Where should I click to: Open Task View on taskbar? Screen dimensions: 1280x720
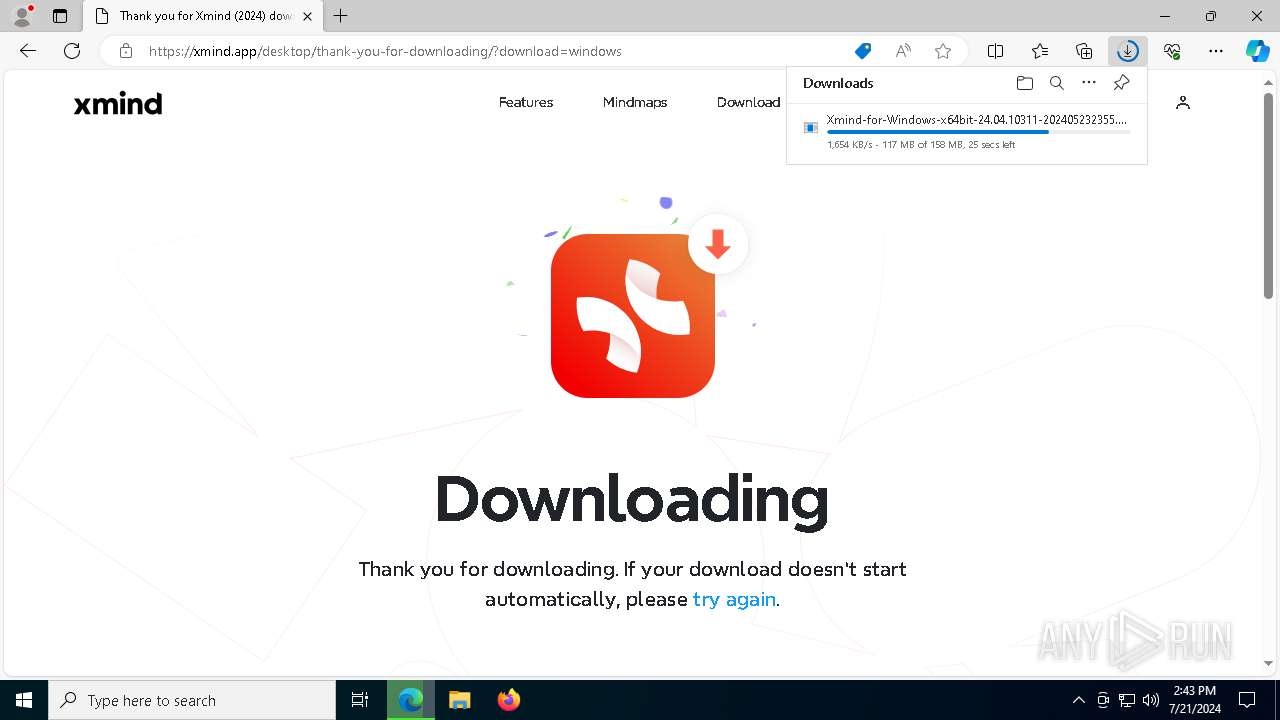(360, 700)
